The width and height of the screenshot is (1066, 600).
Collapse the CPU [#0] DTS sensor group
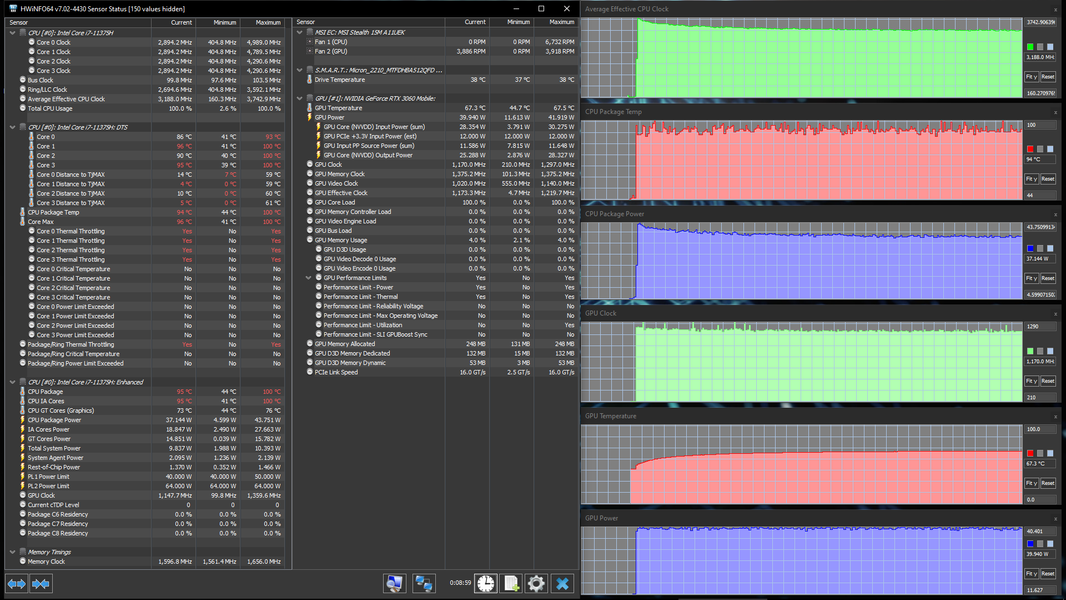coord(13,127)
